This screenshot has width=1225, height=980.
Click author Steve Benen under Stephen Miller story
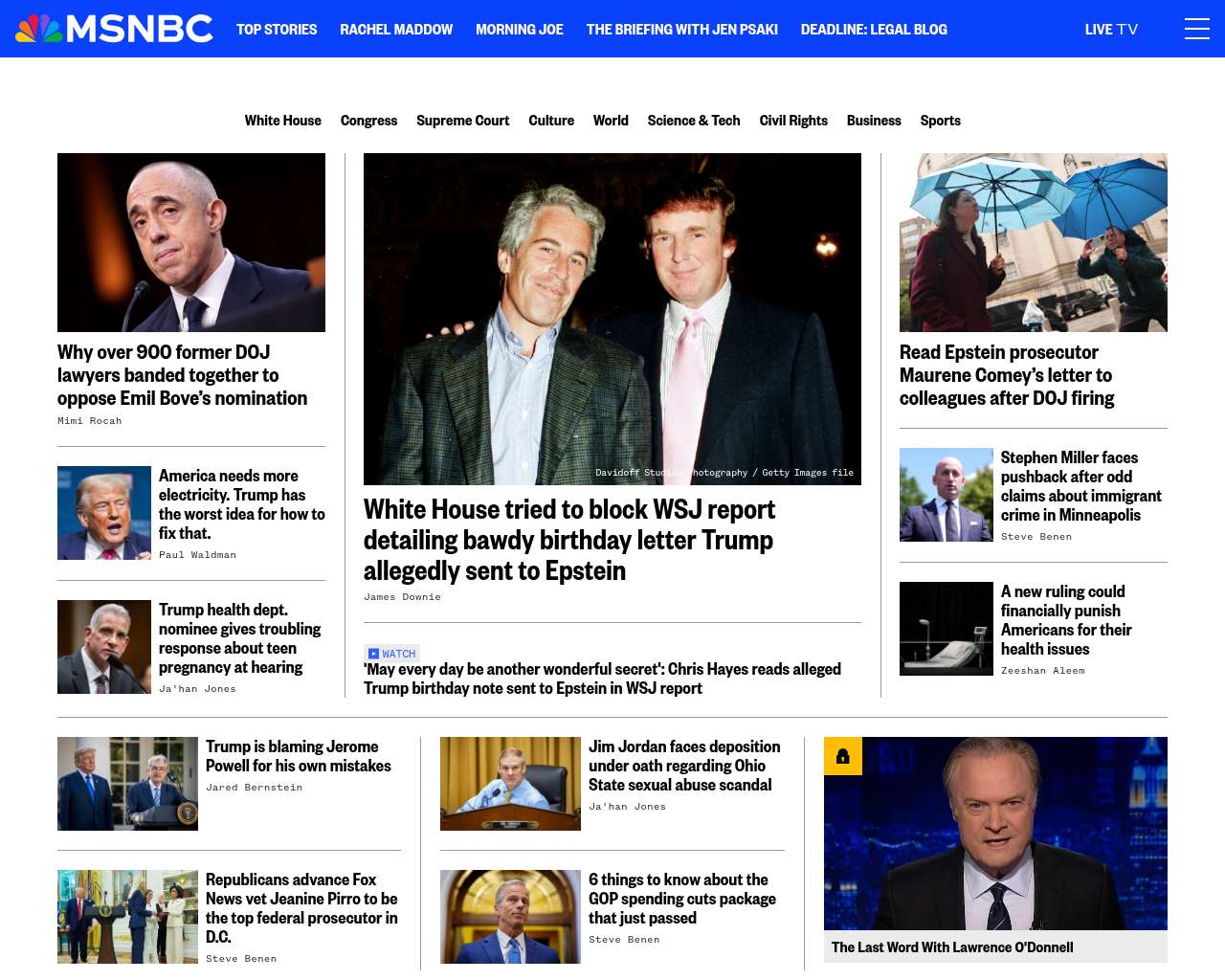coord(1036,537)
